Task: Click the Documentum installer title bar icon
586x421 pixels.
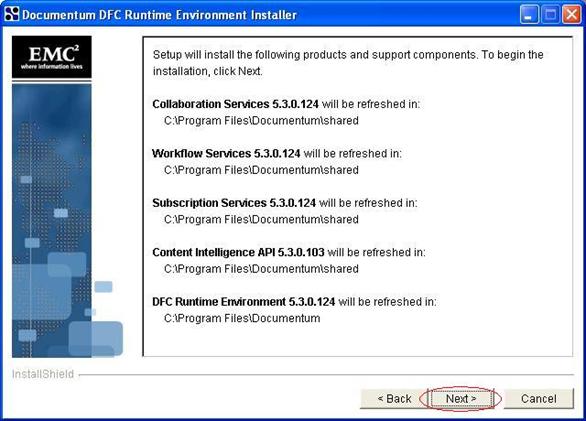Action: pyautogui.click(x=12, y=14)
